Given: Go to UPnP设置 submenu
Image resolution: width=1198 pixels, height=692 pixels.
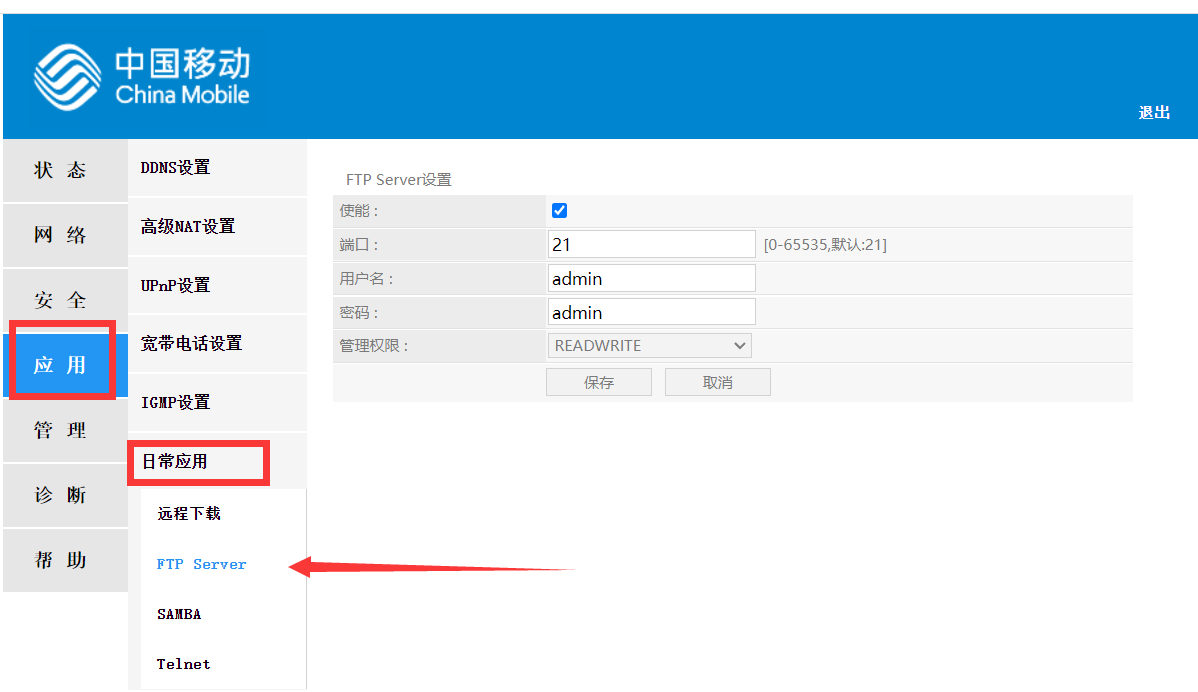Looking at the screenshot, I should pyautogui.click(x=217, y=285).
